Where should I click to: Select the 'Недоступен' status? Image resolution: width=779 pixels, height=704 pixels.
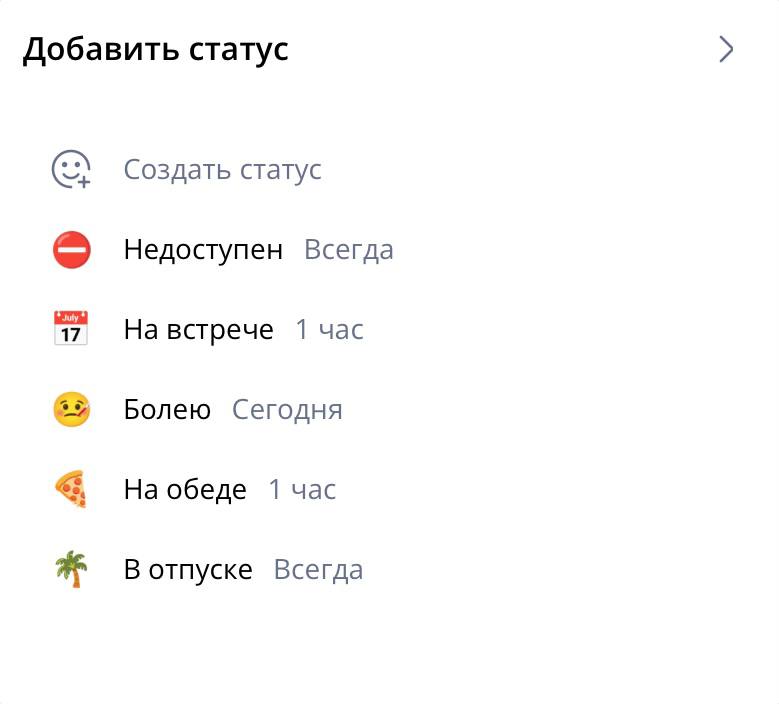pyautogui.click(x=203, y=250)
